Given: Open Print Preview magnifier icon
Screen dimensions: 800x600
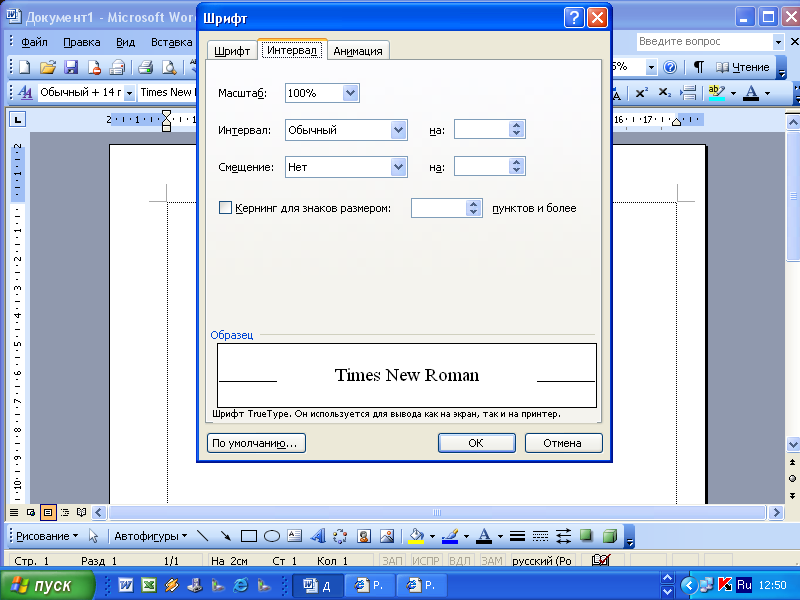Looking at the screenshot, I should point(168,67).
